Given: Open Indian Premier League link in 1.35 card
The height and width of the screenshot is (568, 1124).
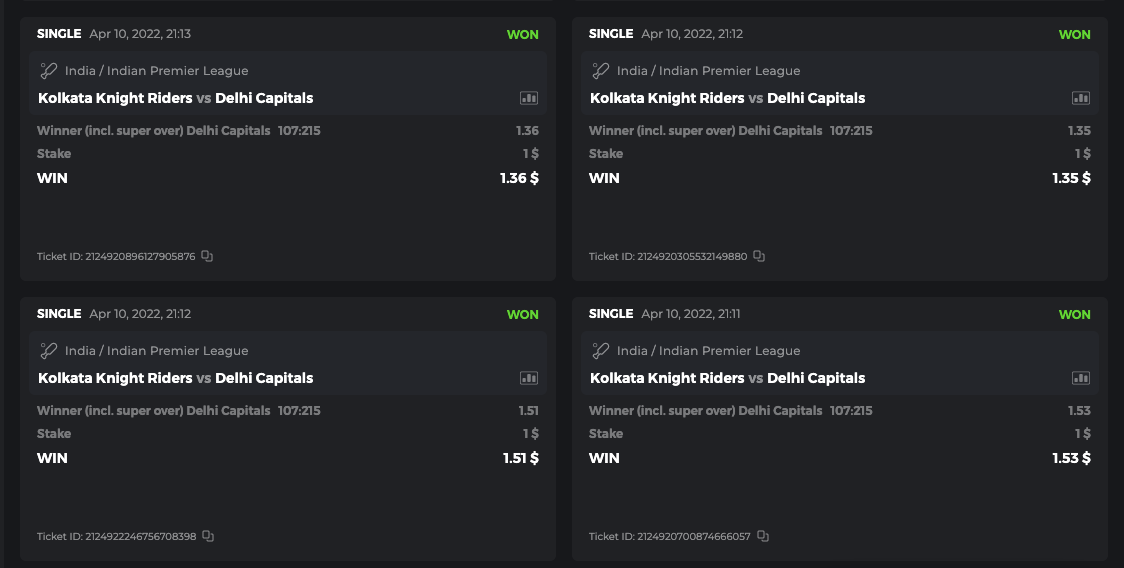Looking at the screenshot, I should 708,71.
